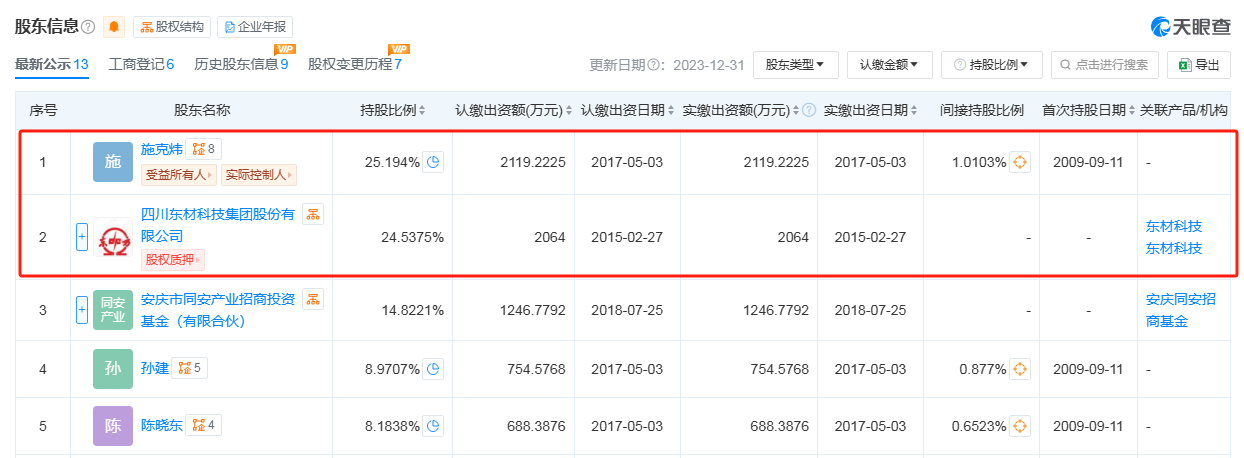1244x458 pixels.
Task: Expand row 2 with the plus button
Action: point(82,238)
